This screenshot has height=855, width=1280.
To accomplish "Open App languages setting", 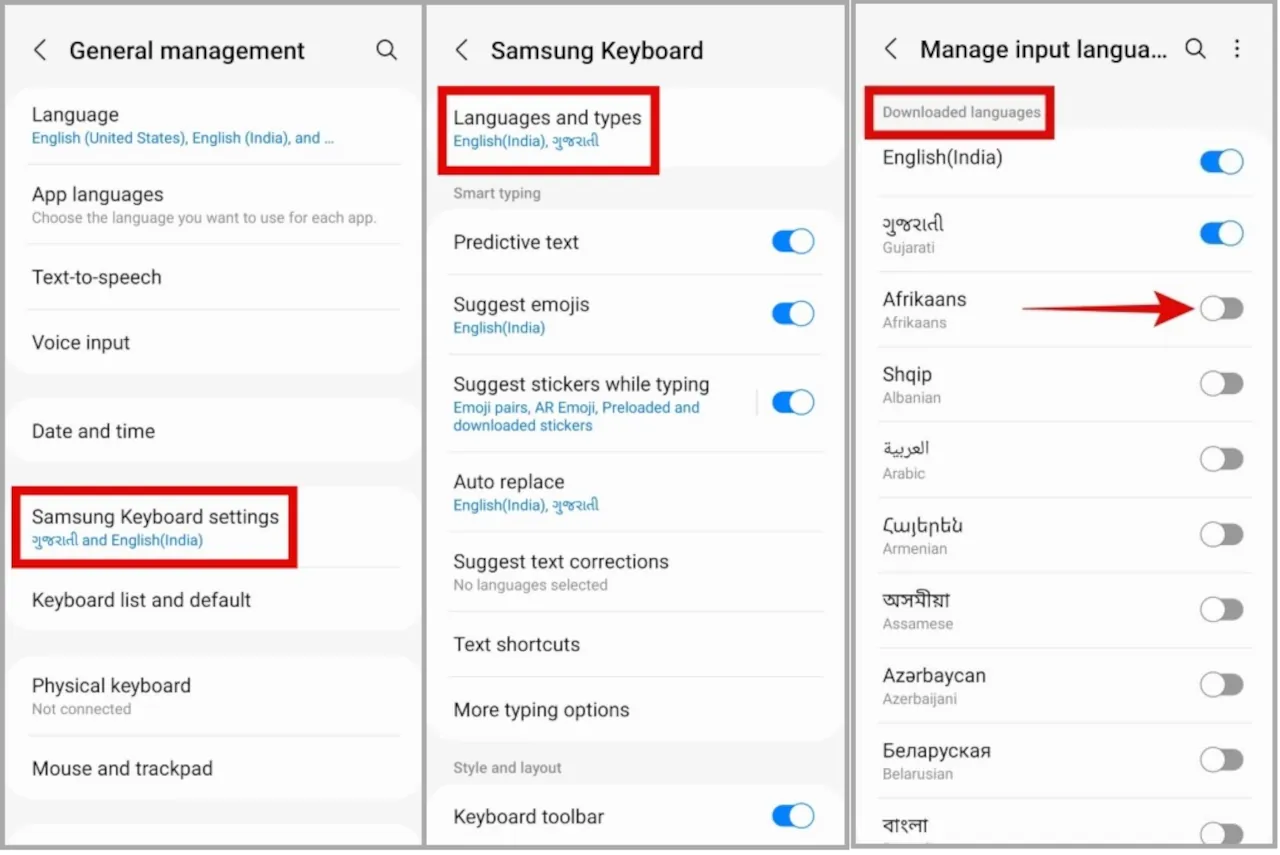I will tap(215, 205).
